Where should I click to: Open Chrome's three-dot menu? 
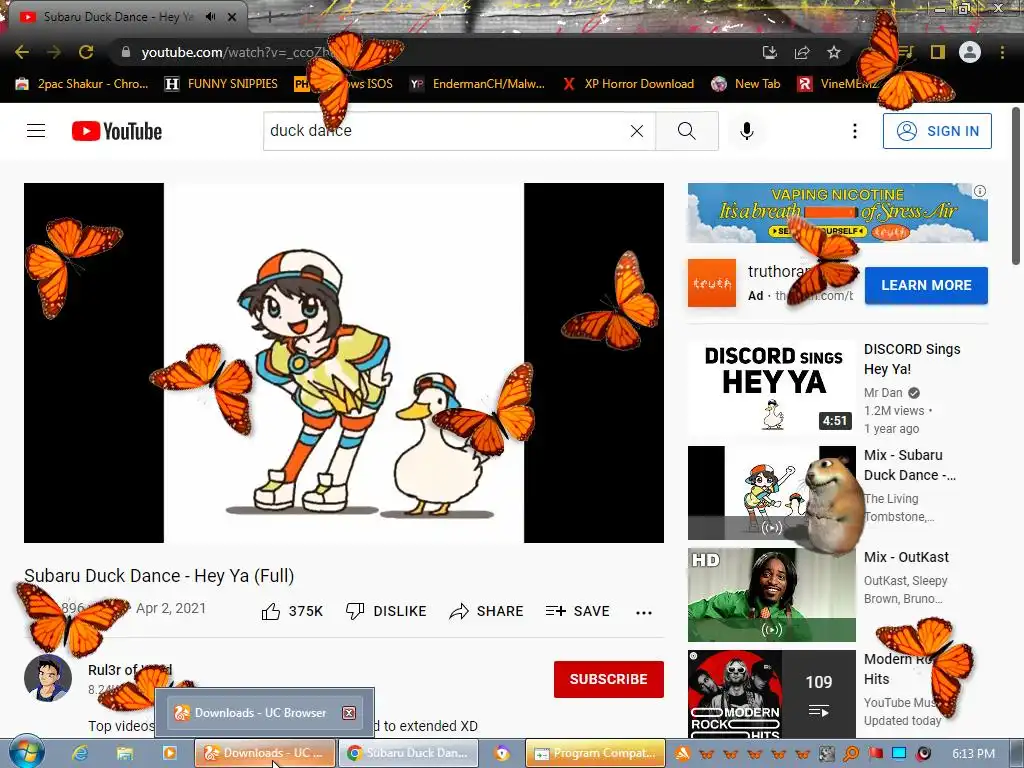click(1002, 52)
